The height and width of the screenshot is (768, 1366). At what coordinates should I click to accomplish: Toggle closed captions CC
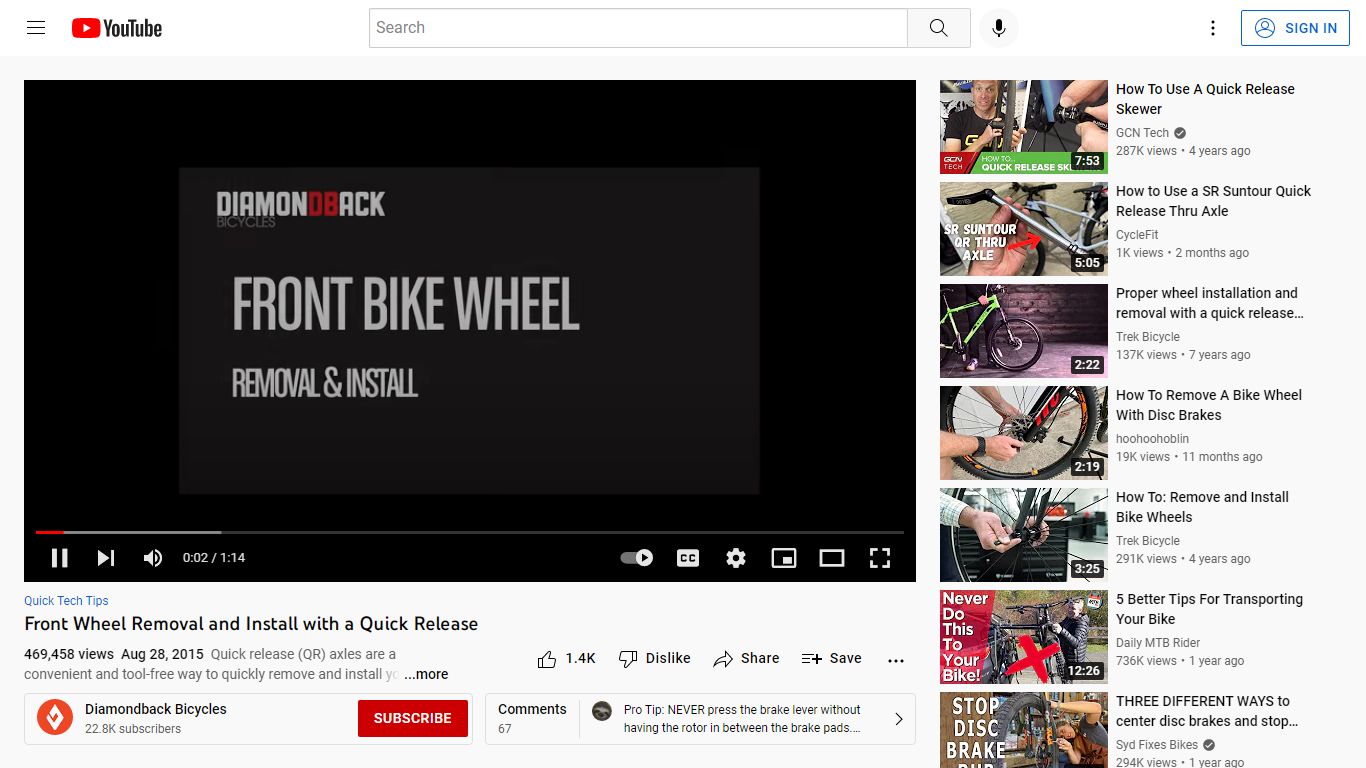coord(688,558)
